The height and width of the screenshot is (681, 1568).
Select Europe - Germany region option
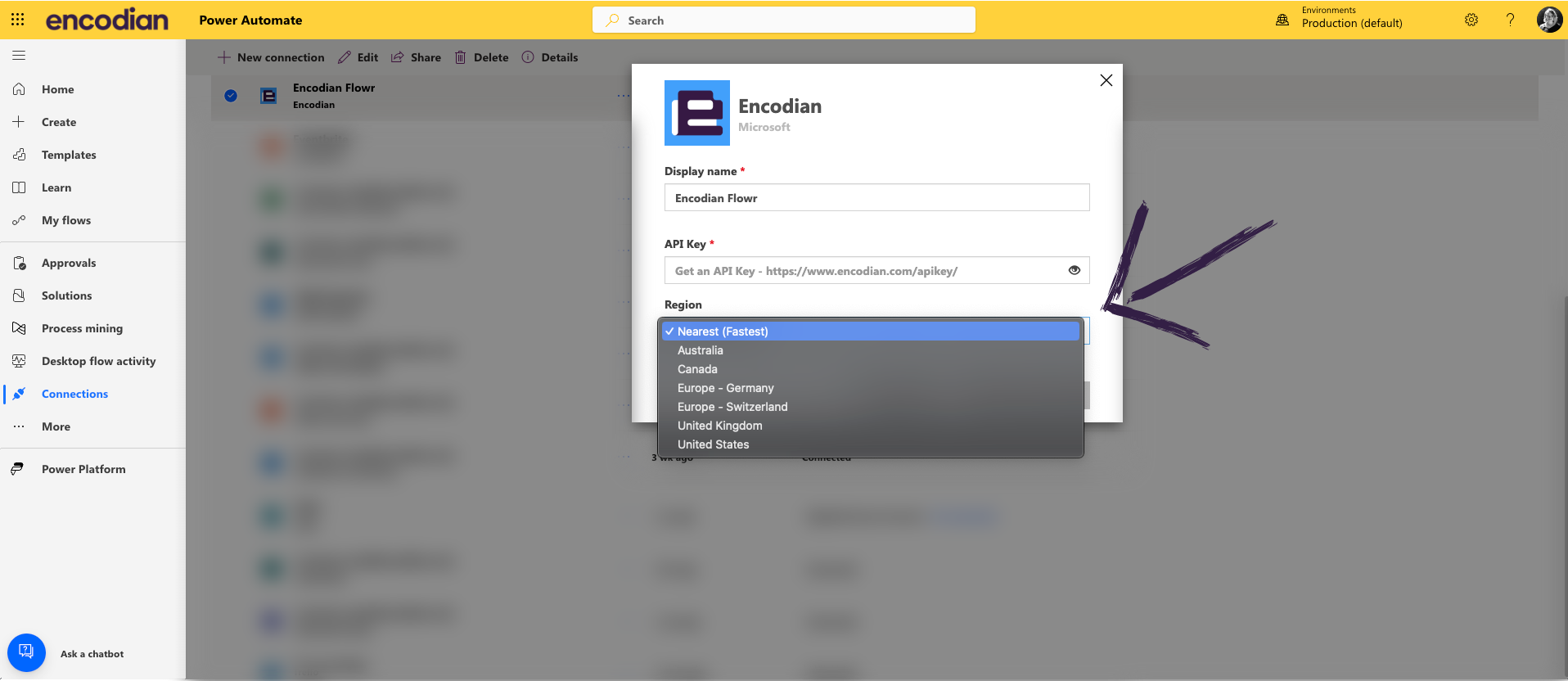coord(871,388)
